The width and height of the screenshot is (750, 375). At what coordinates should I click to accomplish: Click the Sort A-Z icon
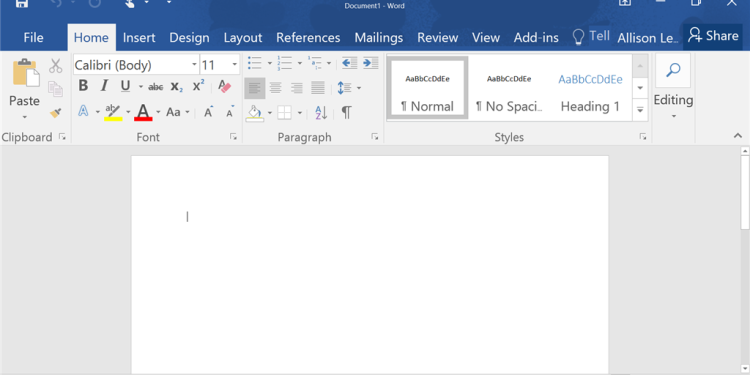coord(321,113)
